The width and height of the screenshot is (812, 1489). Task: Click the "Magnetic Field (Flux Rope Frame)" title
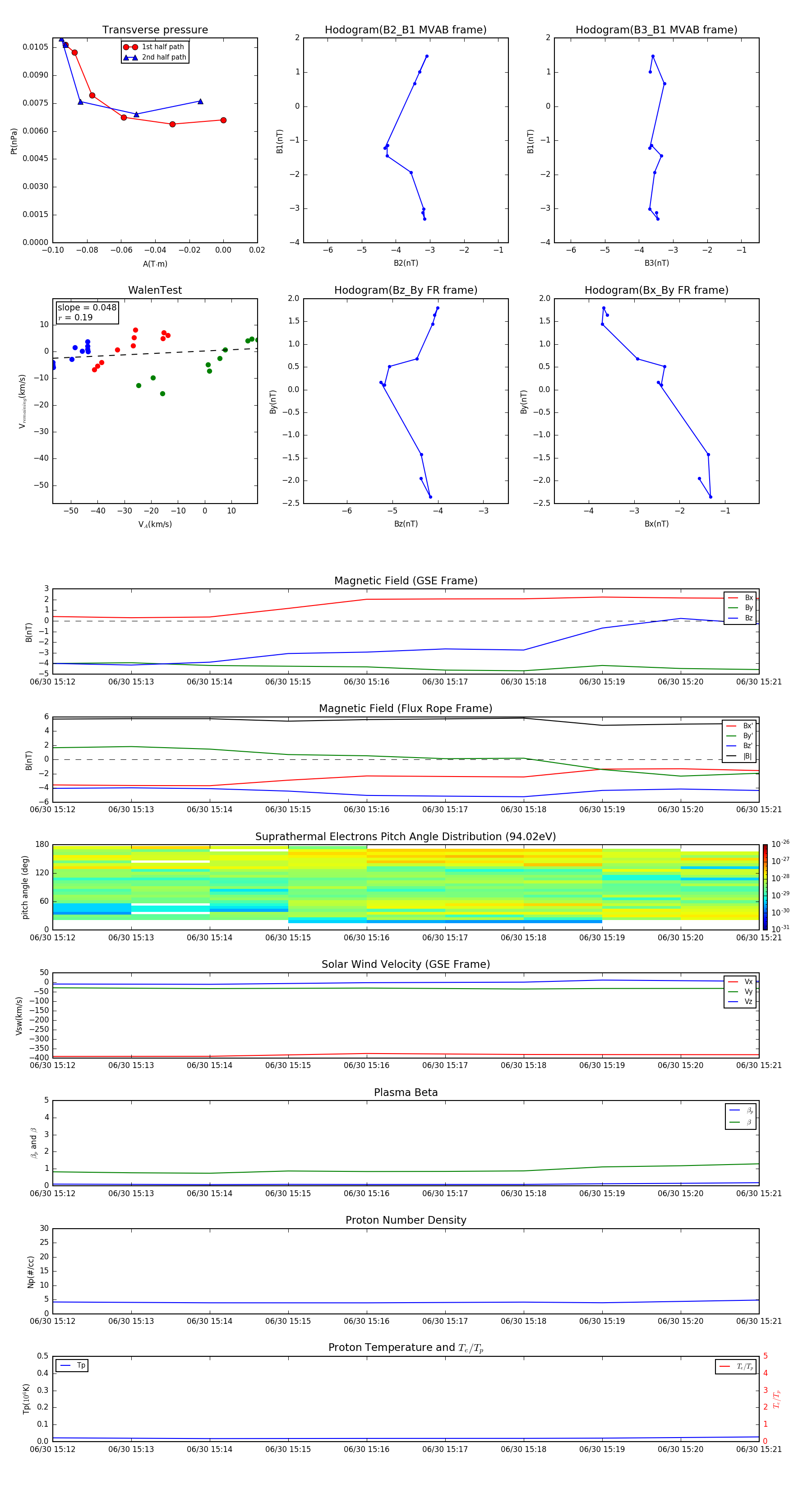coord(406,708)
